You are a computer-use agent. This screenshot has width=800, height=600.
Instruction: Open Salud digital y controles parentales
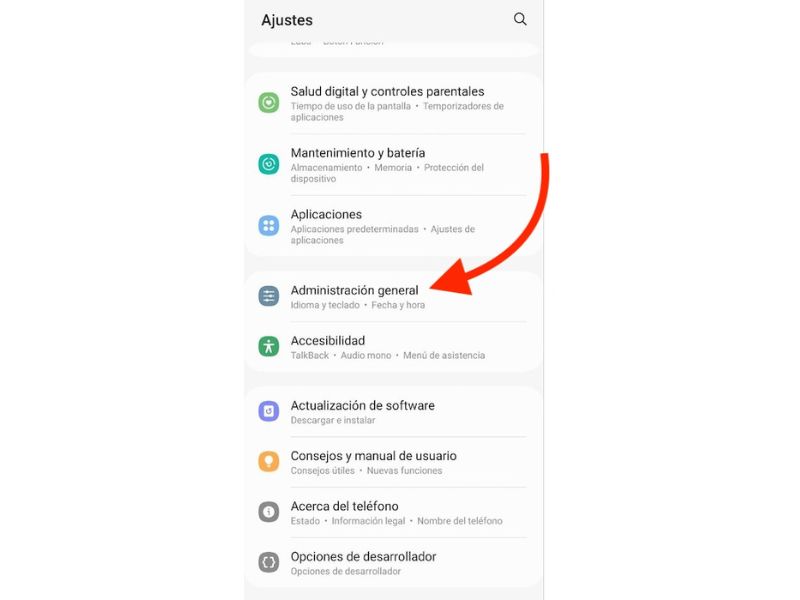(393, 104)
